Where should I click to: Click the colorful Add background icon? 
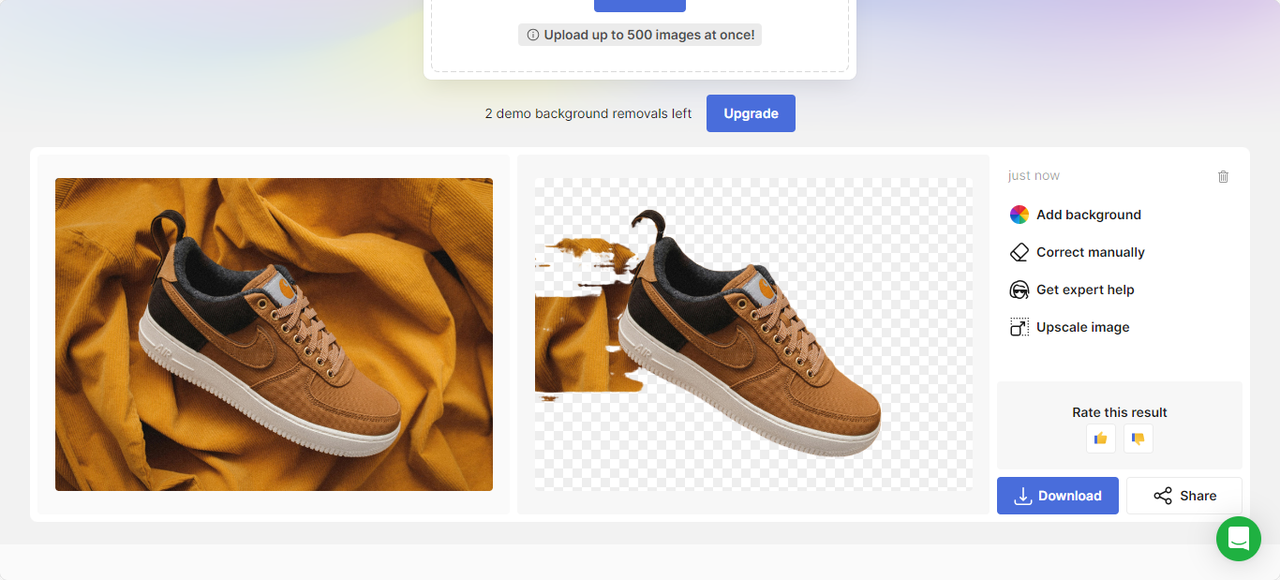coord(1019,214)
